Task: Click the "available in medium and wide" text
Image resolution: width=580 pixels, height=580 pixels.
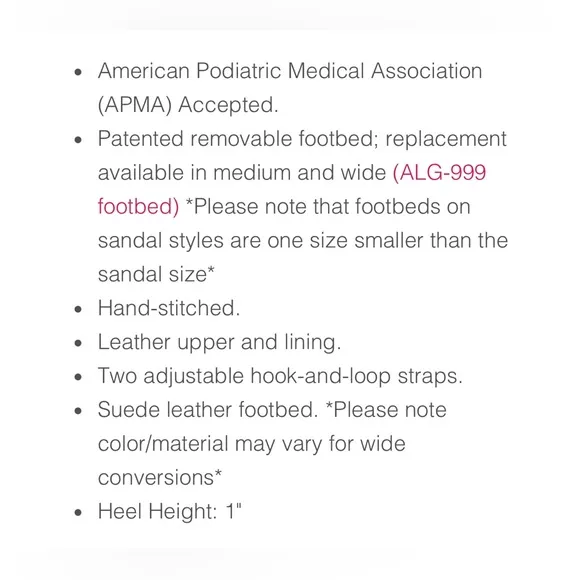Action: [x=242, y=173]
